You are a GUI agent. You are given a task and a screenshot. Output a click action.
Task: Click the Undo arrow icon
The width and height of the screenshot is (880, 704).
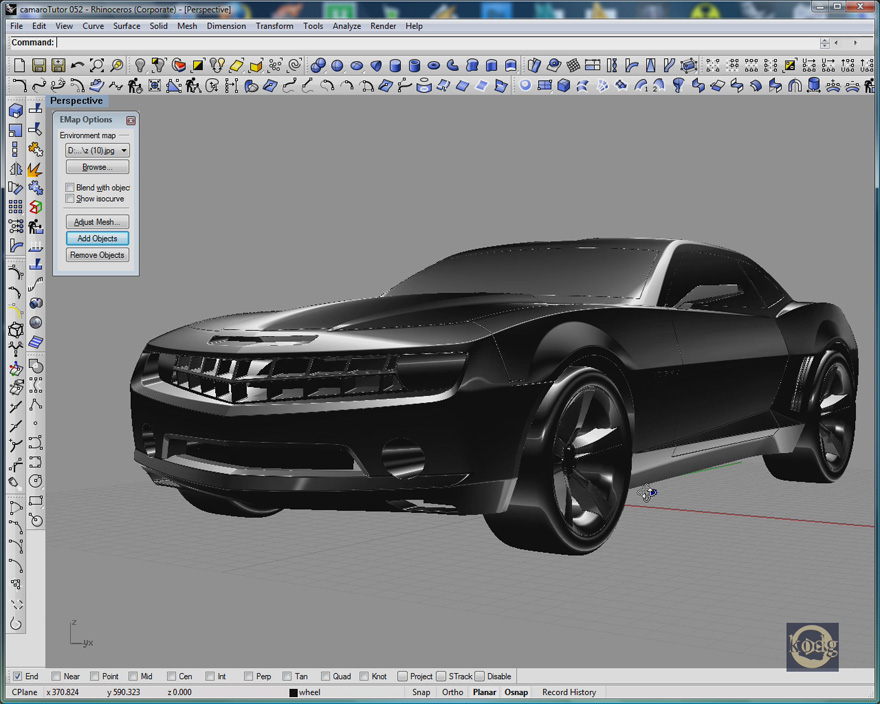(77, 65)
